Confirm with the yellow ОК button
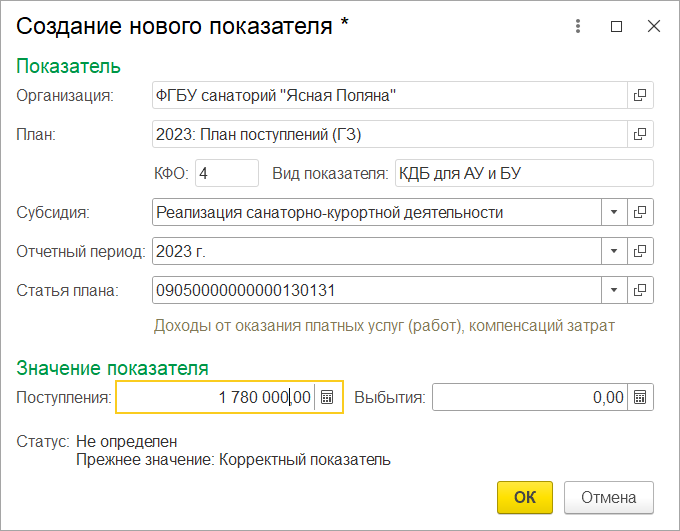The image size is (680, 531). pyautogui.click(x=525, y=497)
